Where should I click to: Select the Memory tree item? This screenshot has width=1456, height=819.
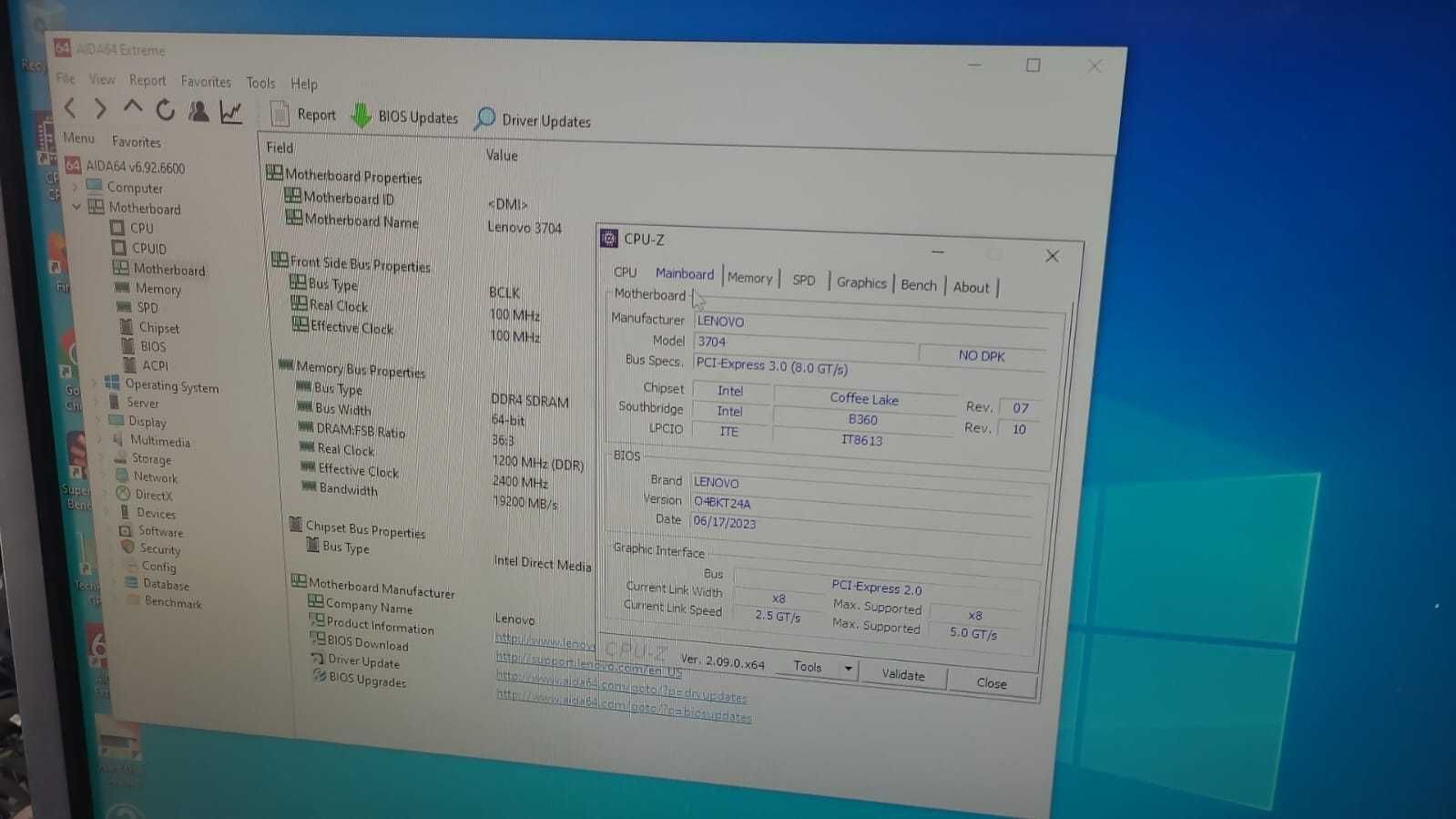pos(148,289)
